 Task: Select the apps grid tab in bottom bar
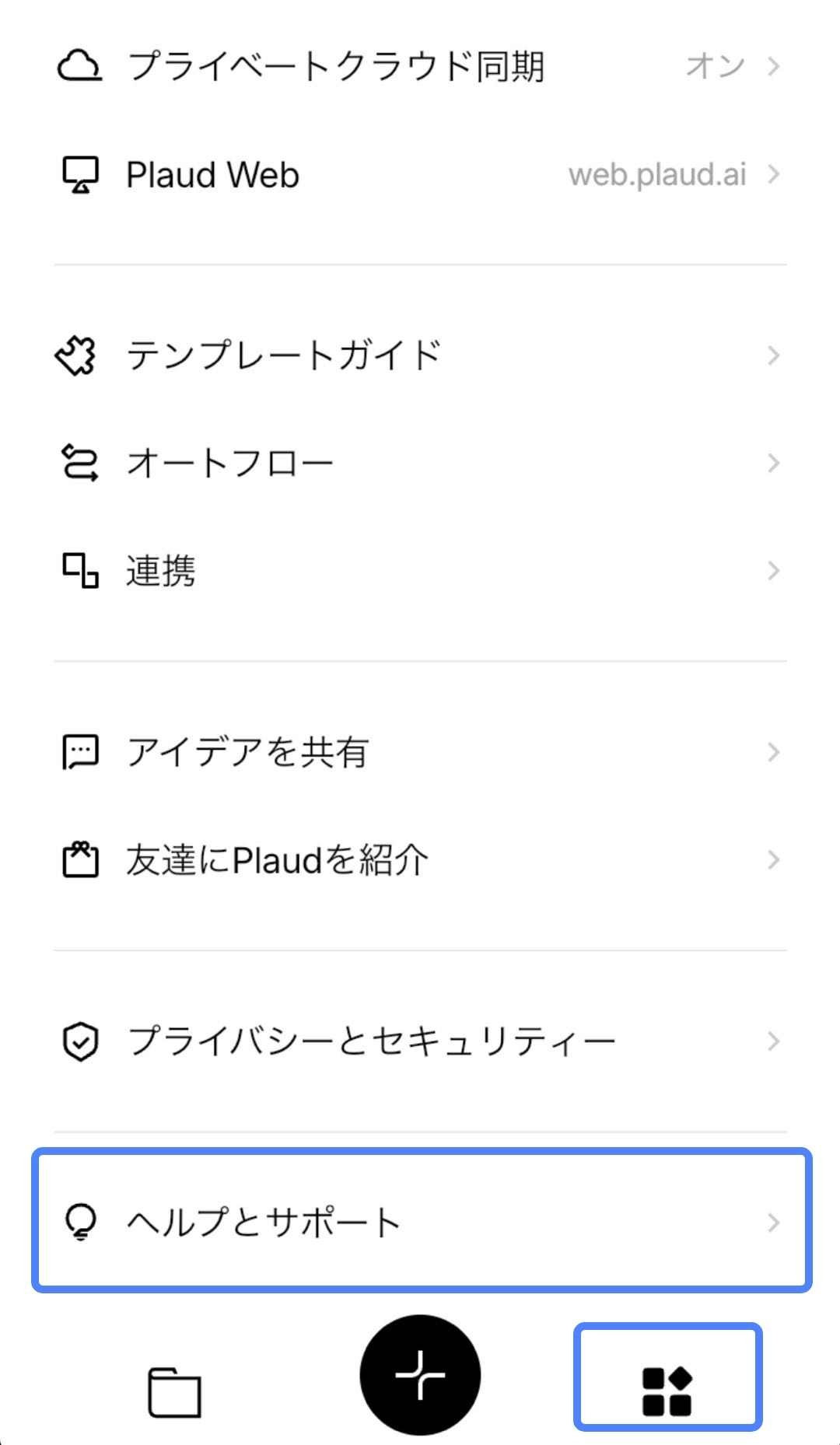click(667, 1392)
